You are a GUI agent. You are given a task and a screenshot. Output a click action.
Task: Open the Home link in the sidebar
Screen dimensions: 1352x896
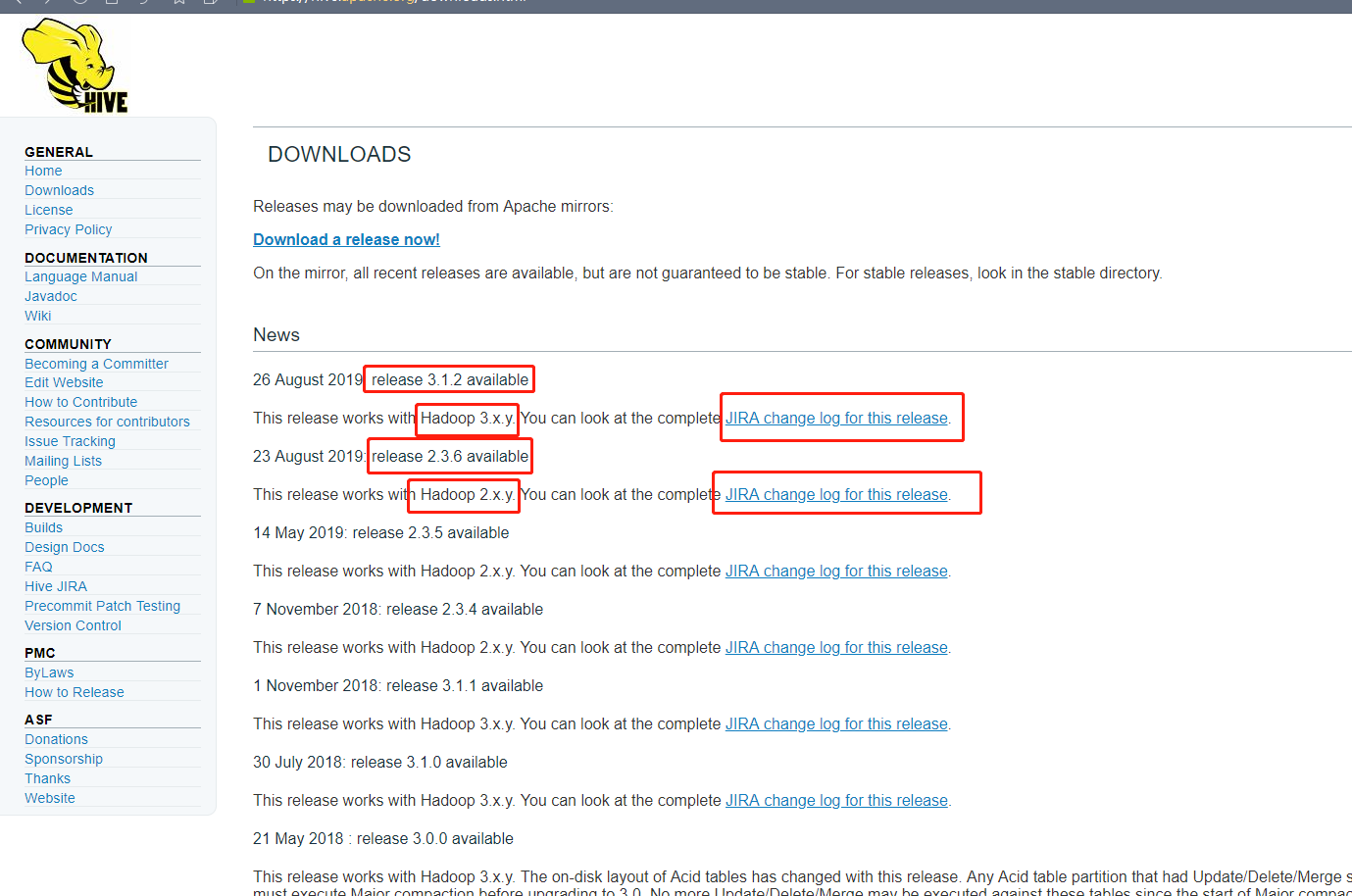click(43, 171)
